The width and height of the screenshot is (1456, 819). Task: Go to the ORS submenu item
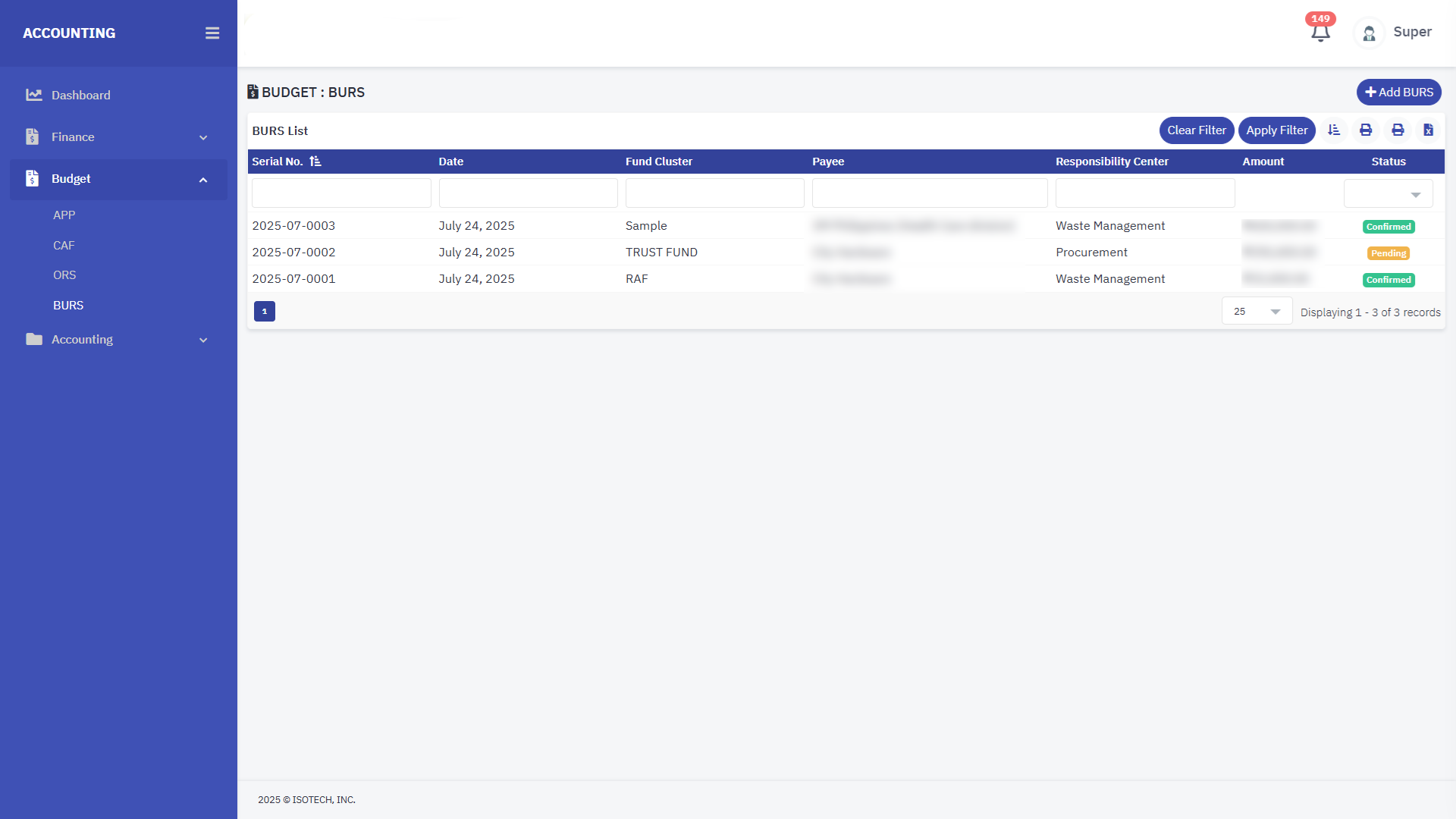pyautogui.click(x=64, y=275)
